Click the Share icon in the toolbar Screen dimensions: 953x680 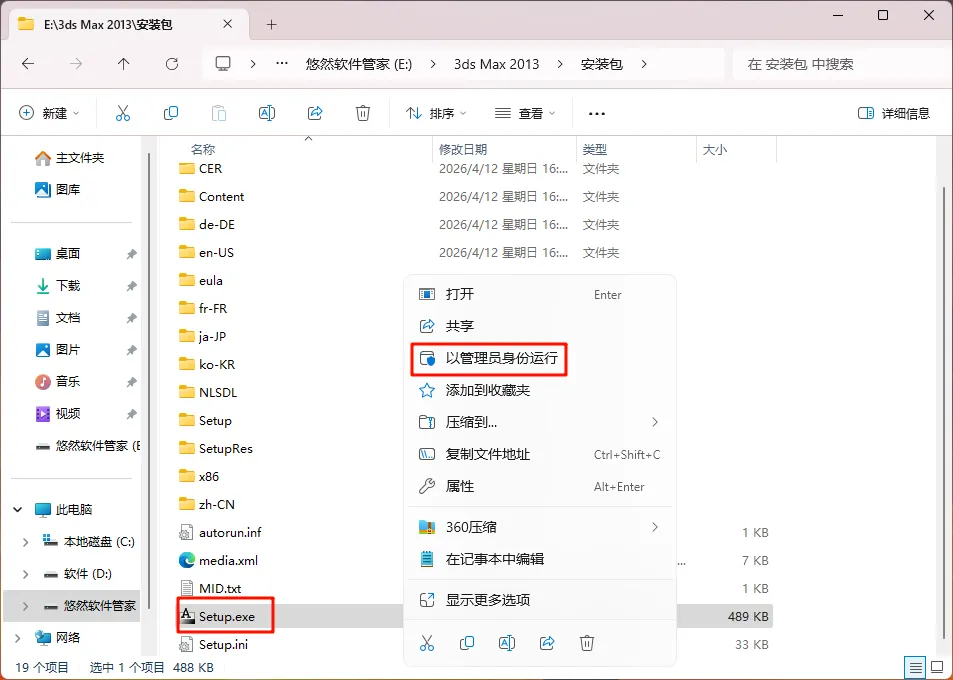pos(315,113)
